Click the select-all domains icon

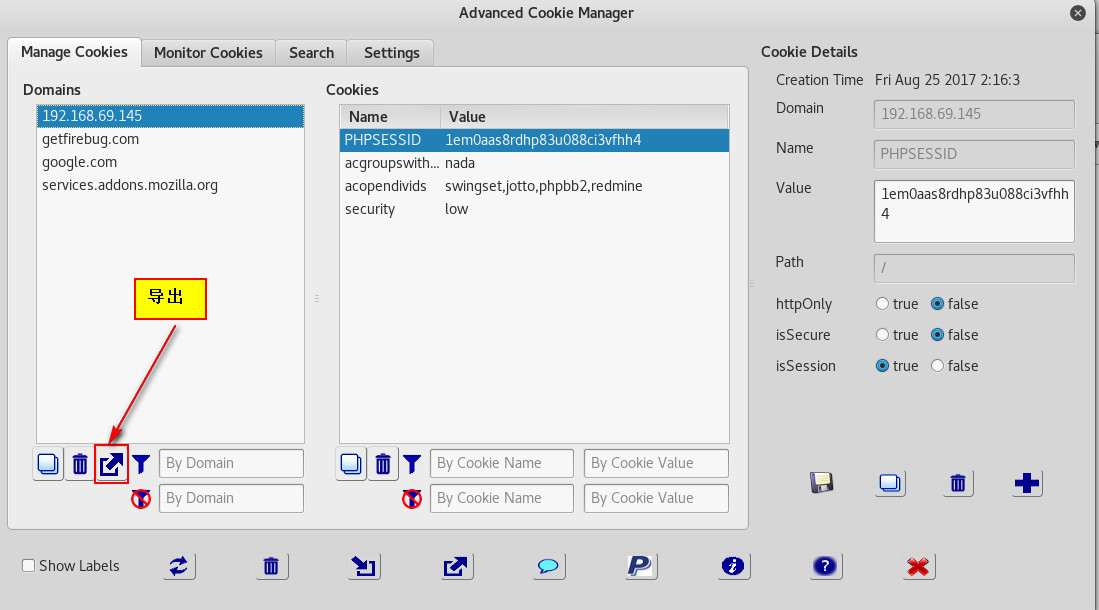pos(48,463)
